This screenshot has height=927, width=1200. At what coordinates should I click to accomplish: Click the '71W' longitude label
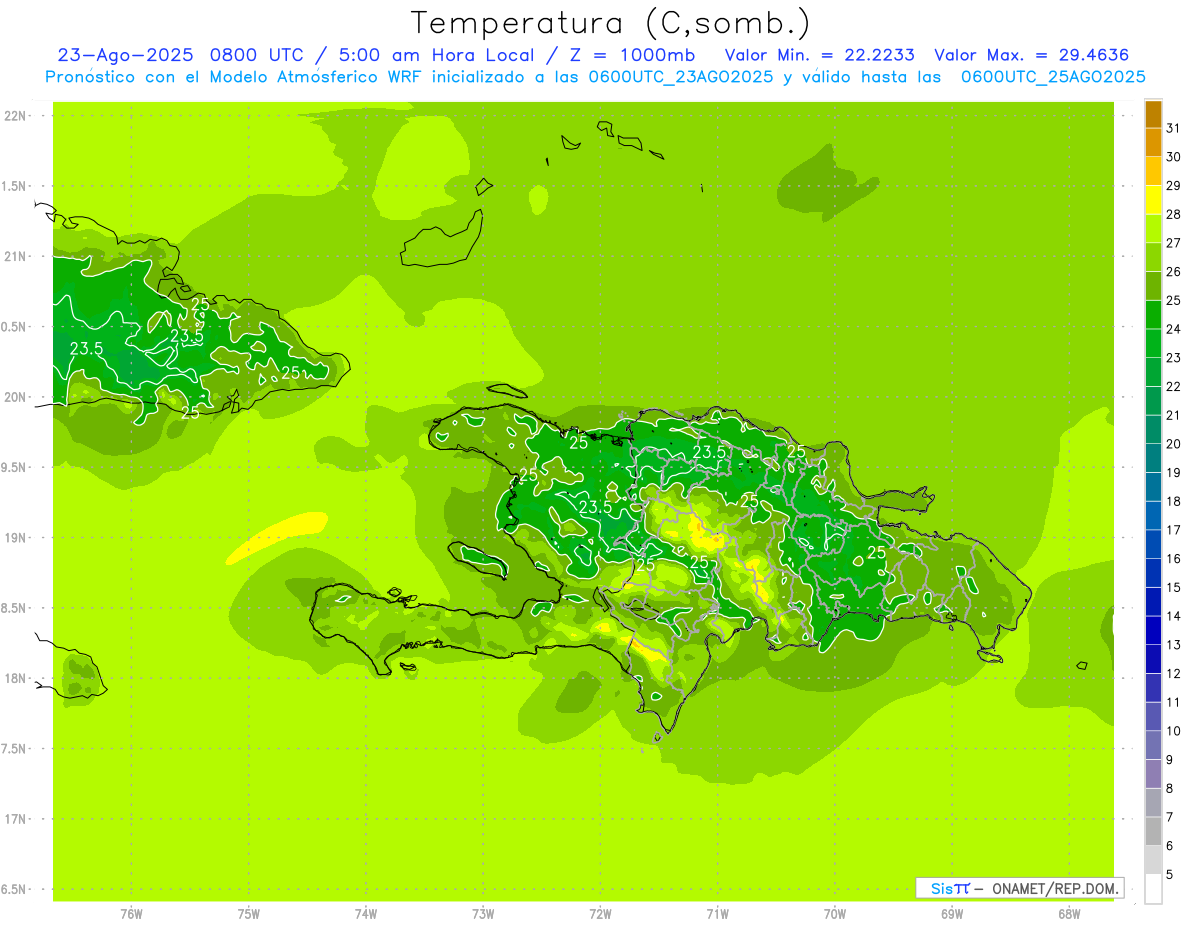(717, 914)
